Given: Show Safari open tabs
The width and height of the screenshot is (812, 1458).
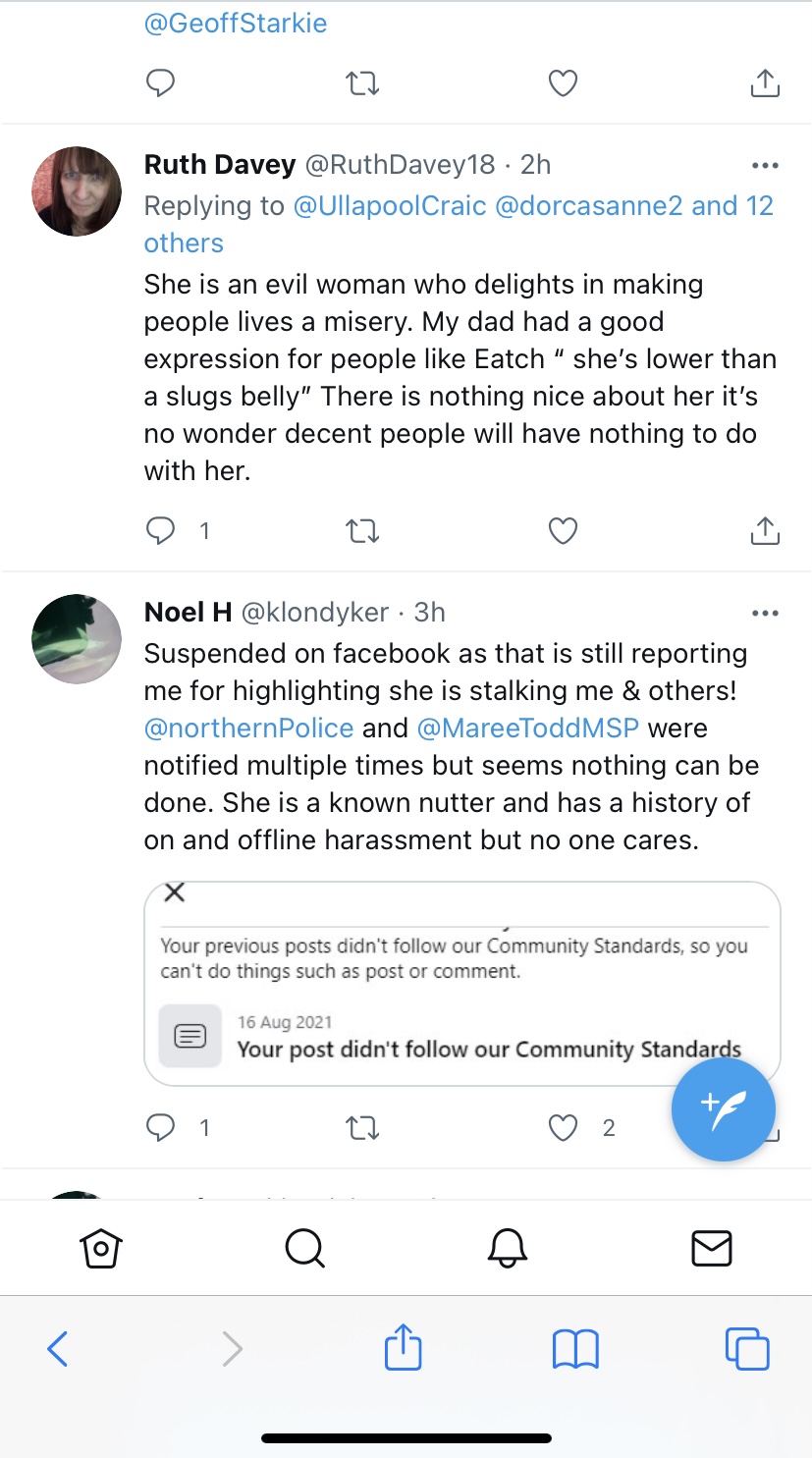Looking at the screenshot, I should pyautogui.click(x=746, y=1349).
